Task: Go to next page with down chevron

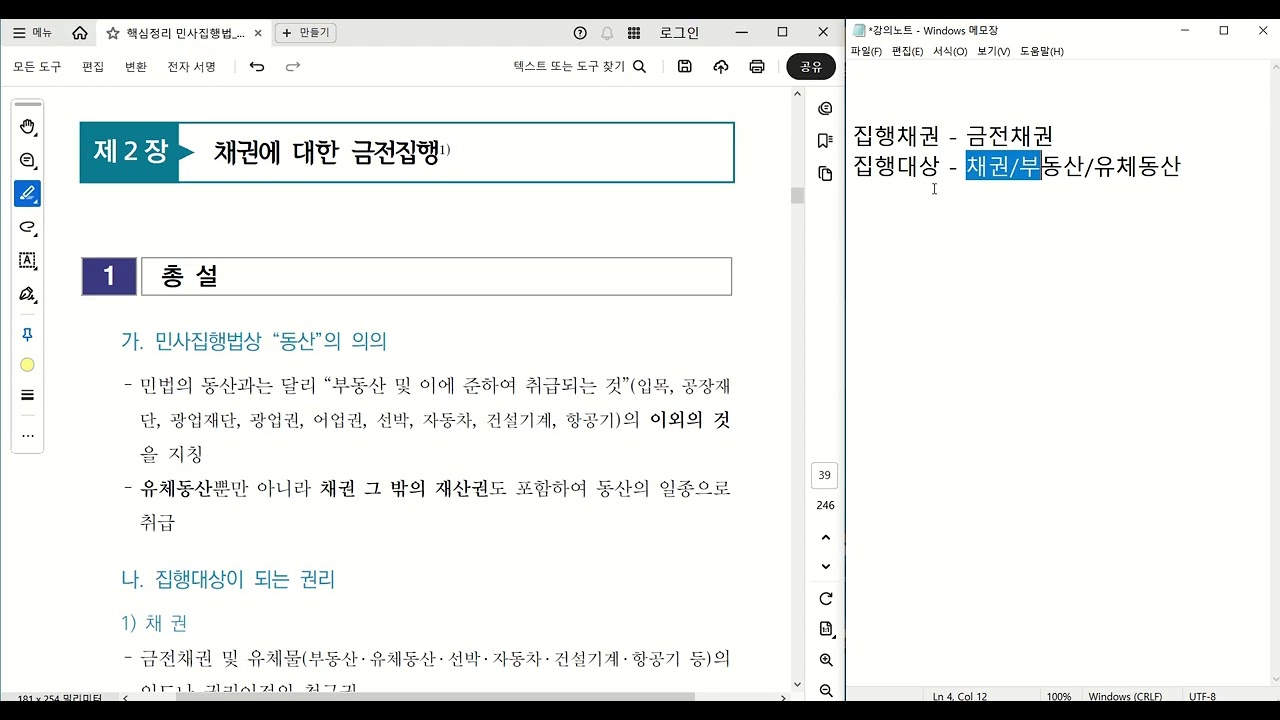Action: 825,567
